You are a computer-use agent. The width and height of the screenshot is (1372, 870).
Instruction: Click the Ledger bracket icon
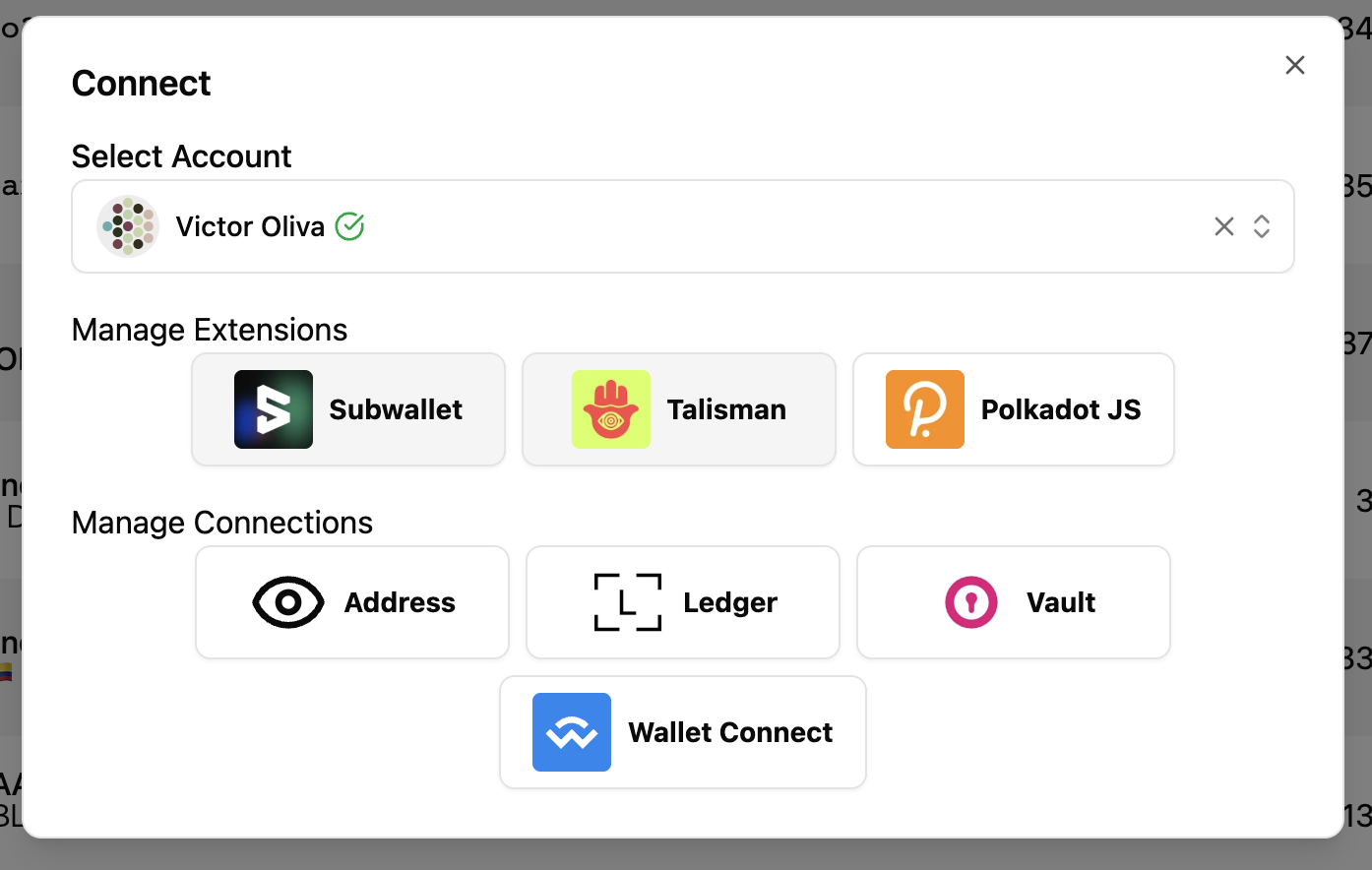pos(628,602)
